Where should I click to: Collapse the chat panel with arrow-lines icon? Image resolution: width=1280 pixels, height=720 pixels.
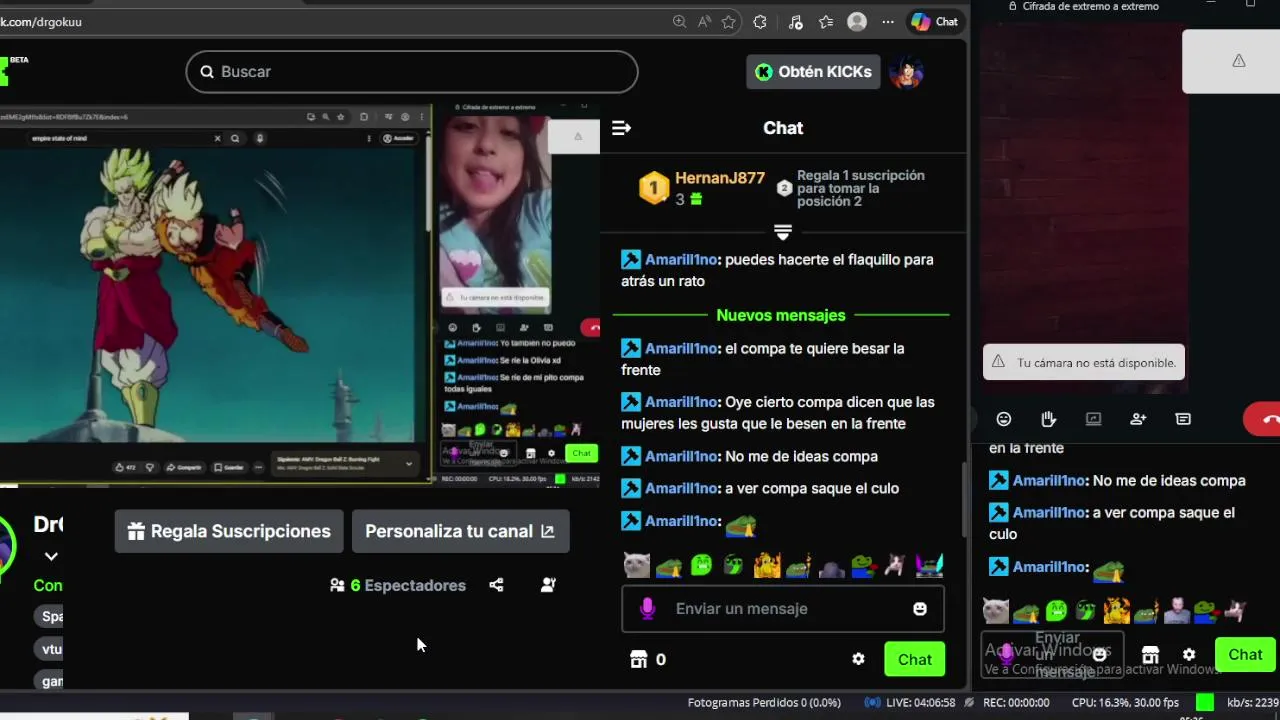coord(621,128)
